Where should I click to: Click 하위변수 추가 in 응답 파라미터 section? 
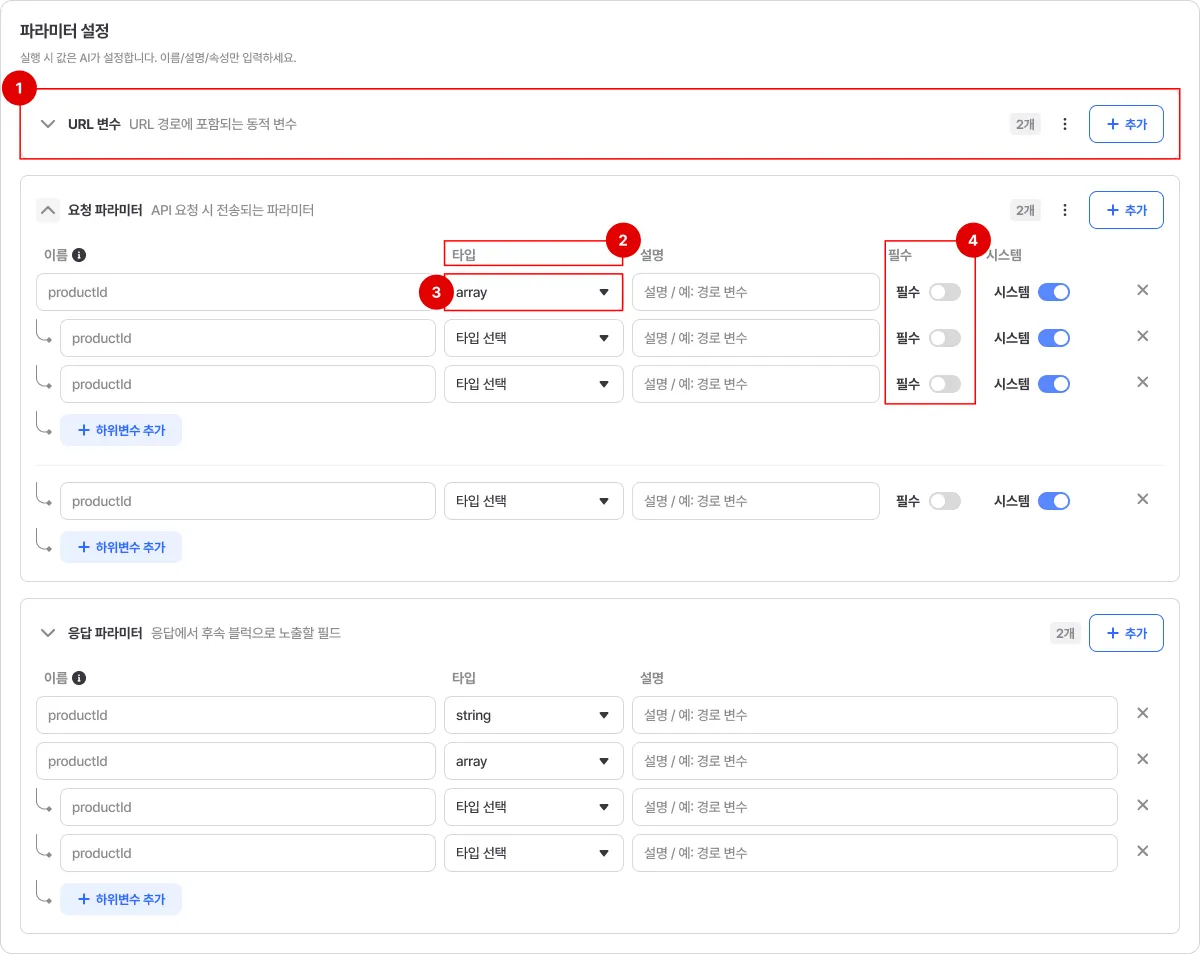(x=121, y=899)
